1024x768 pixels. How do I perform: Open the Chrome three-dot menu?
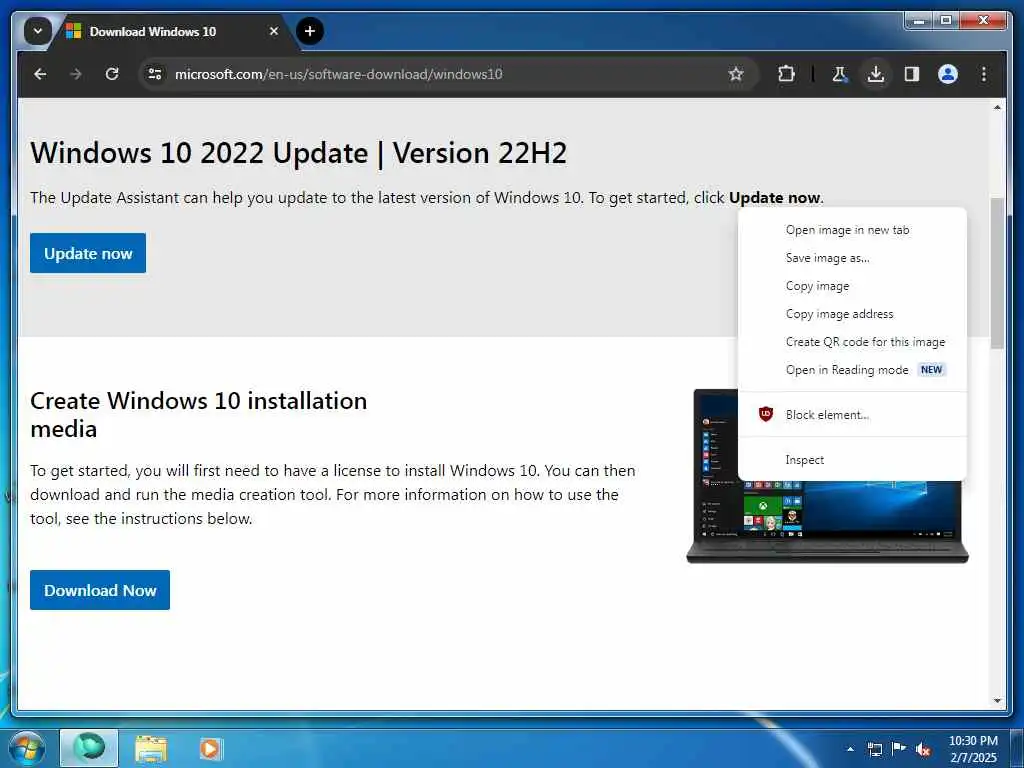point(984,74)
